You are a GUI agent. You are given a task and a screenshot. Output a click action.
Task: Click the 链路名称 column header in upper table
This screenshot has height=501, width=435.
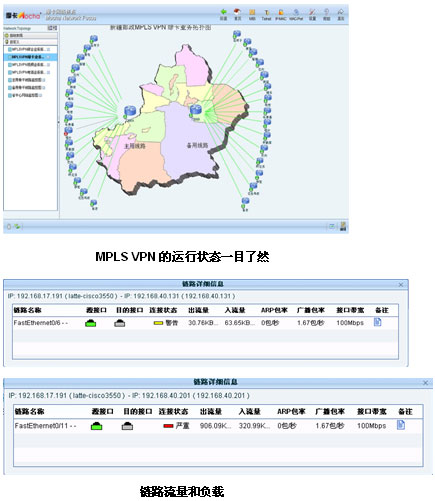[27, 310]
